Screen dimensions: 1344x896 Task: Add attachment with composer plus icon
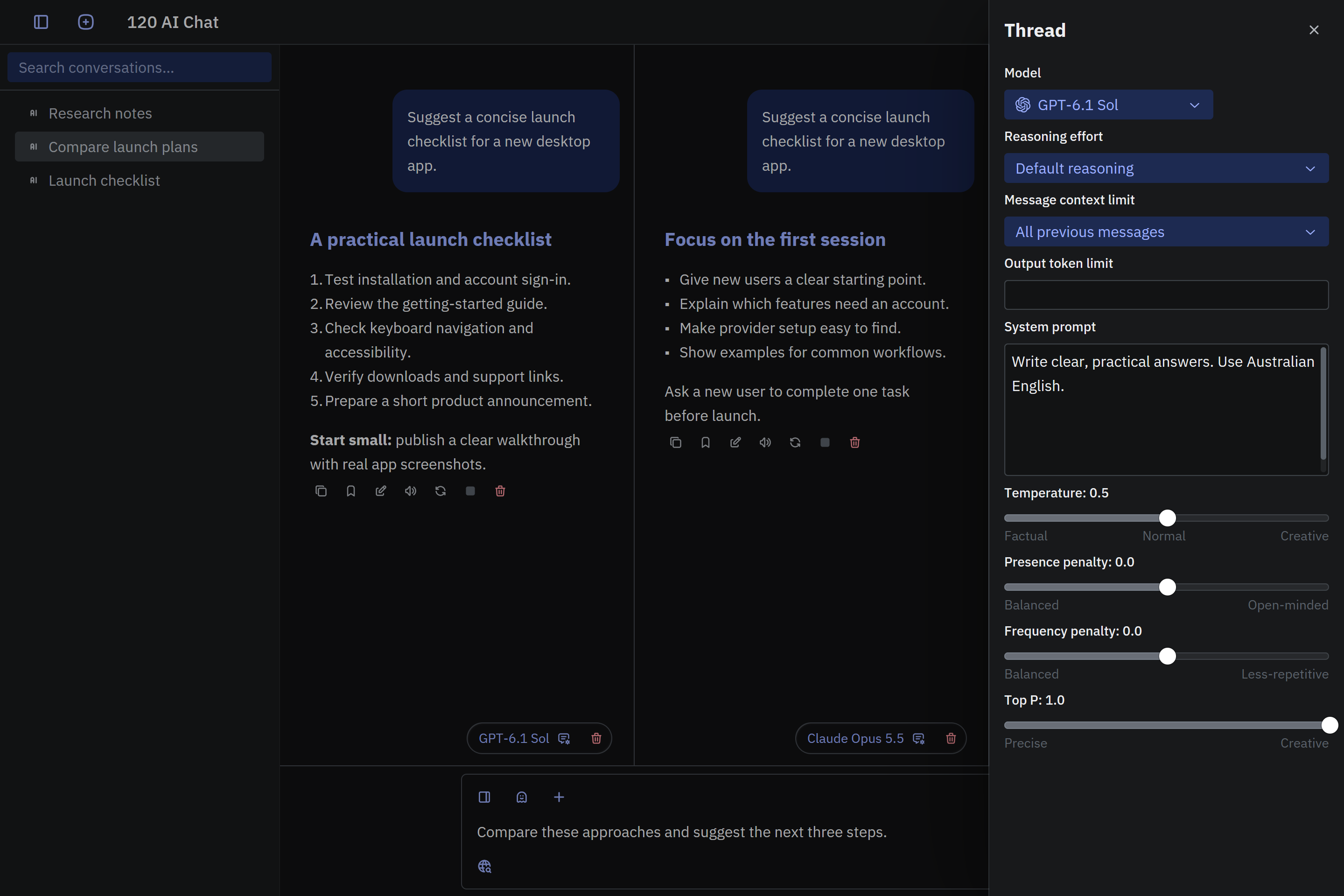click(x=559, y=797)
